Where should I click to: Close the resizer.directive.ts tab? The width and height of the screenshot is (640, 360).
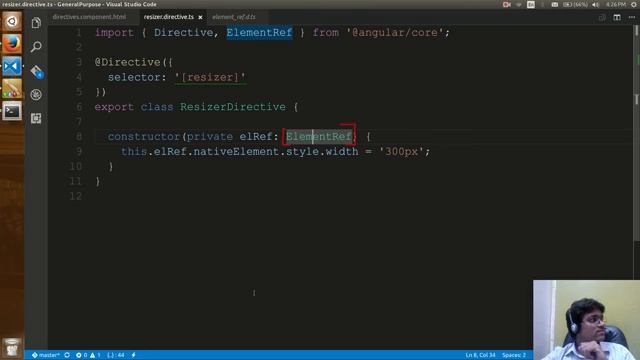pos(200,17)
